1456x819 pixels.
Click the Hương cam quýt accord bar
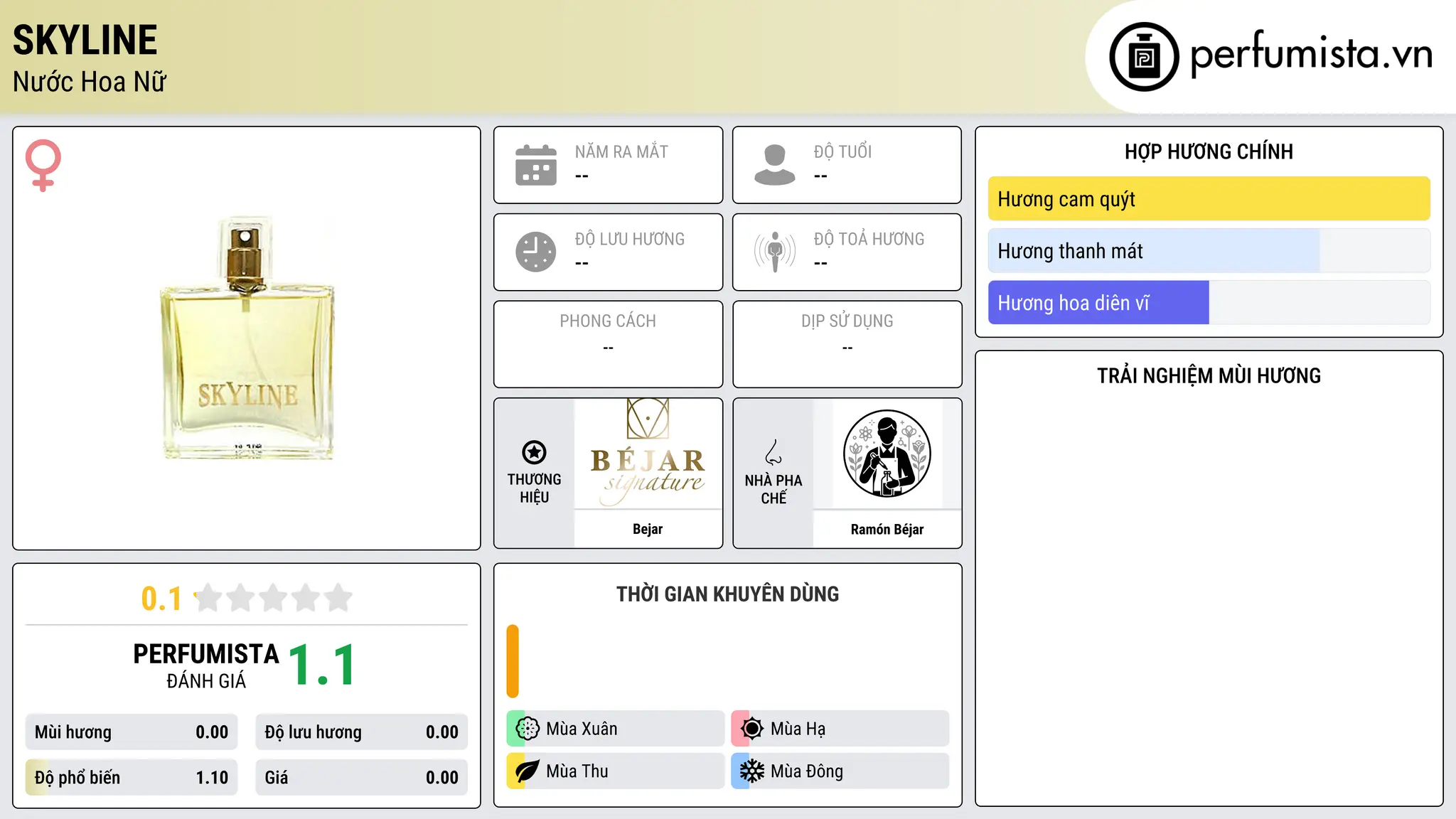pos(1209,199)
